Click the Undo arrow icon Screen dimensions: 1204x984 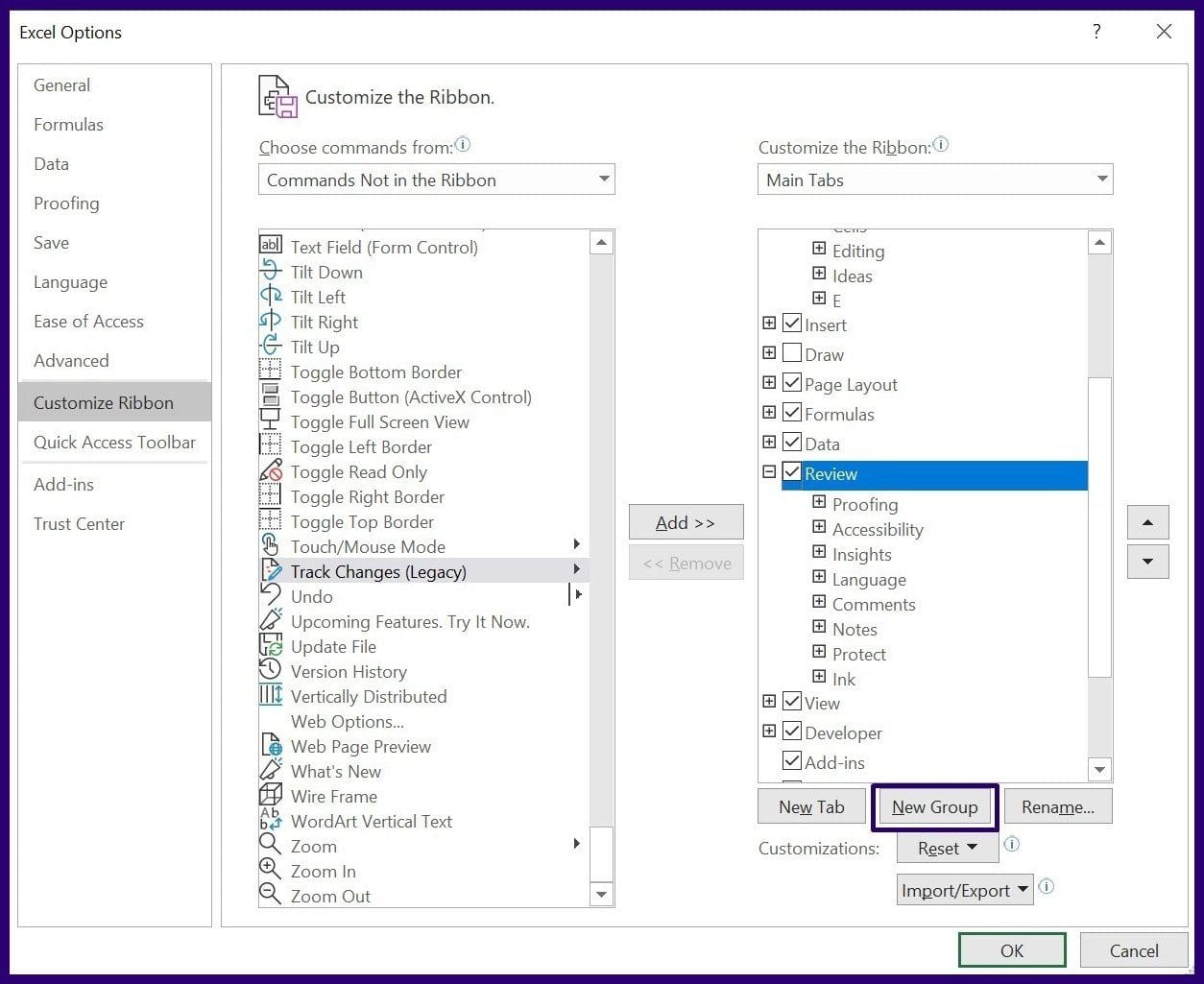[271, 596]
